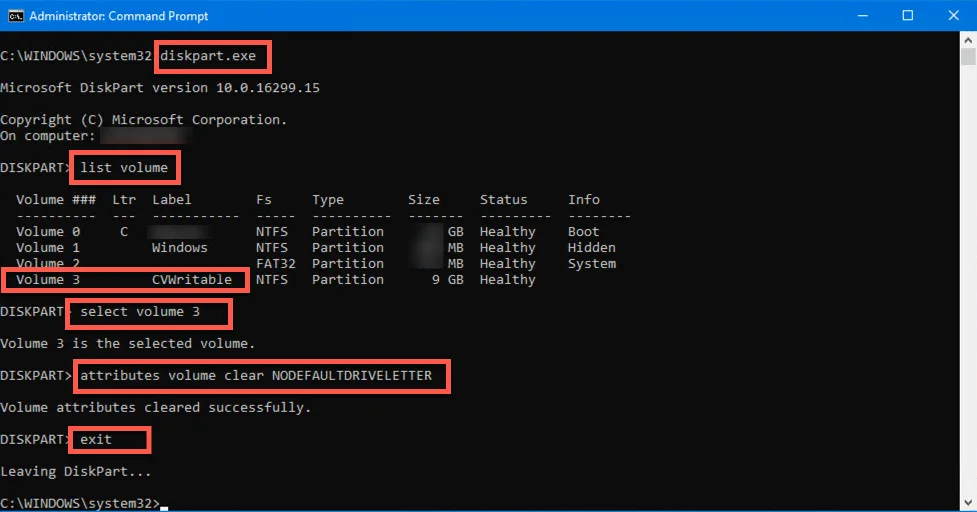Click the highlighted diskpart.exe command

click(x=214, y=56)
